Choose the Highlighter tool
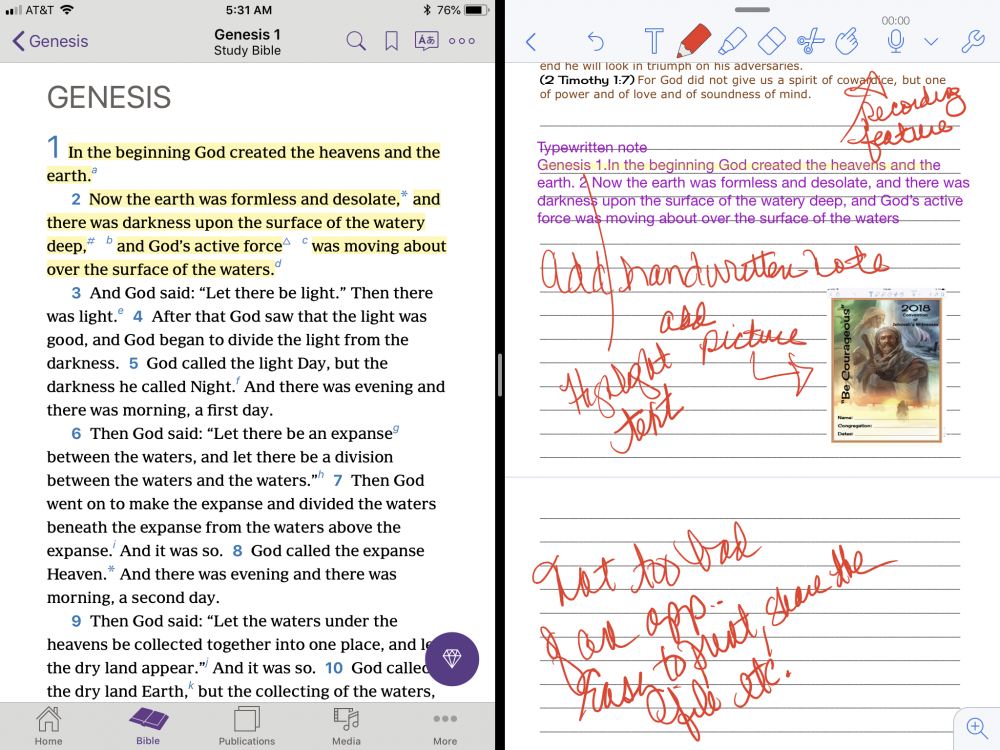Image resolution: width=1000 pixels, height=750 pixels. coord(733,41)
